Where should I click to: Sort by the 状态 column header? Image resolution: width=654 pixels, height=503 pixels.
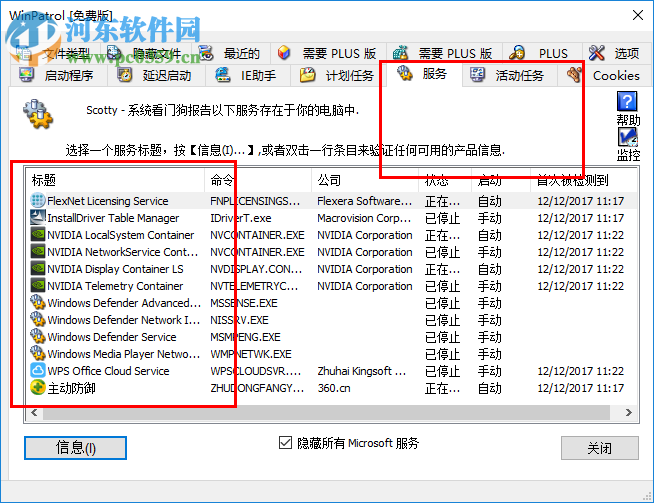(x=445, y=180)
